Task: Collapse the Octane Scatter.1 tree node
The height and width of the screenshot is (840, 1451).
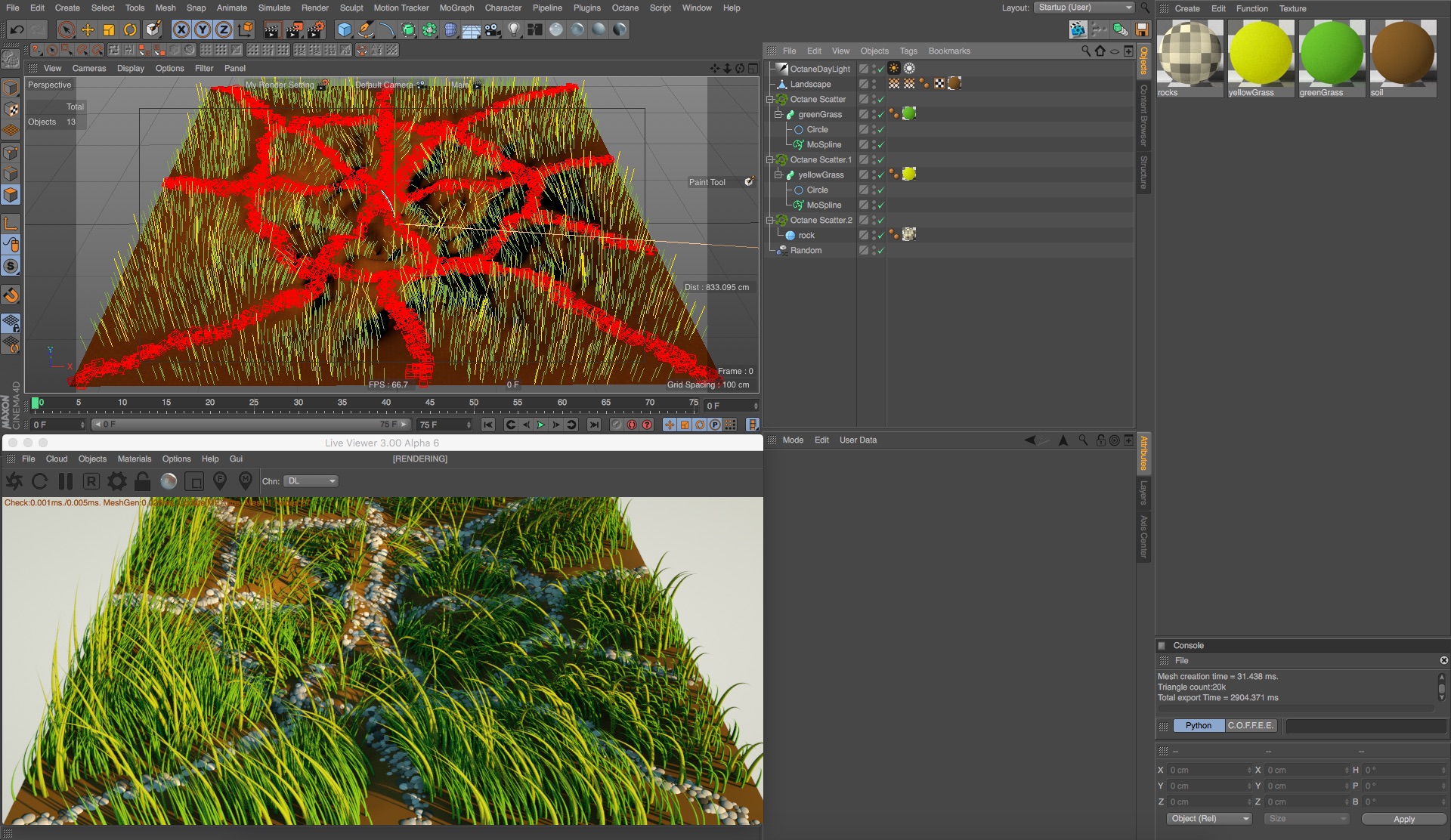Action: [x=770, y=159]
